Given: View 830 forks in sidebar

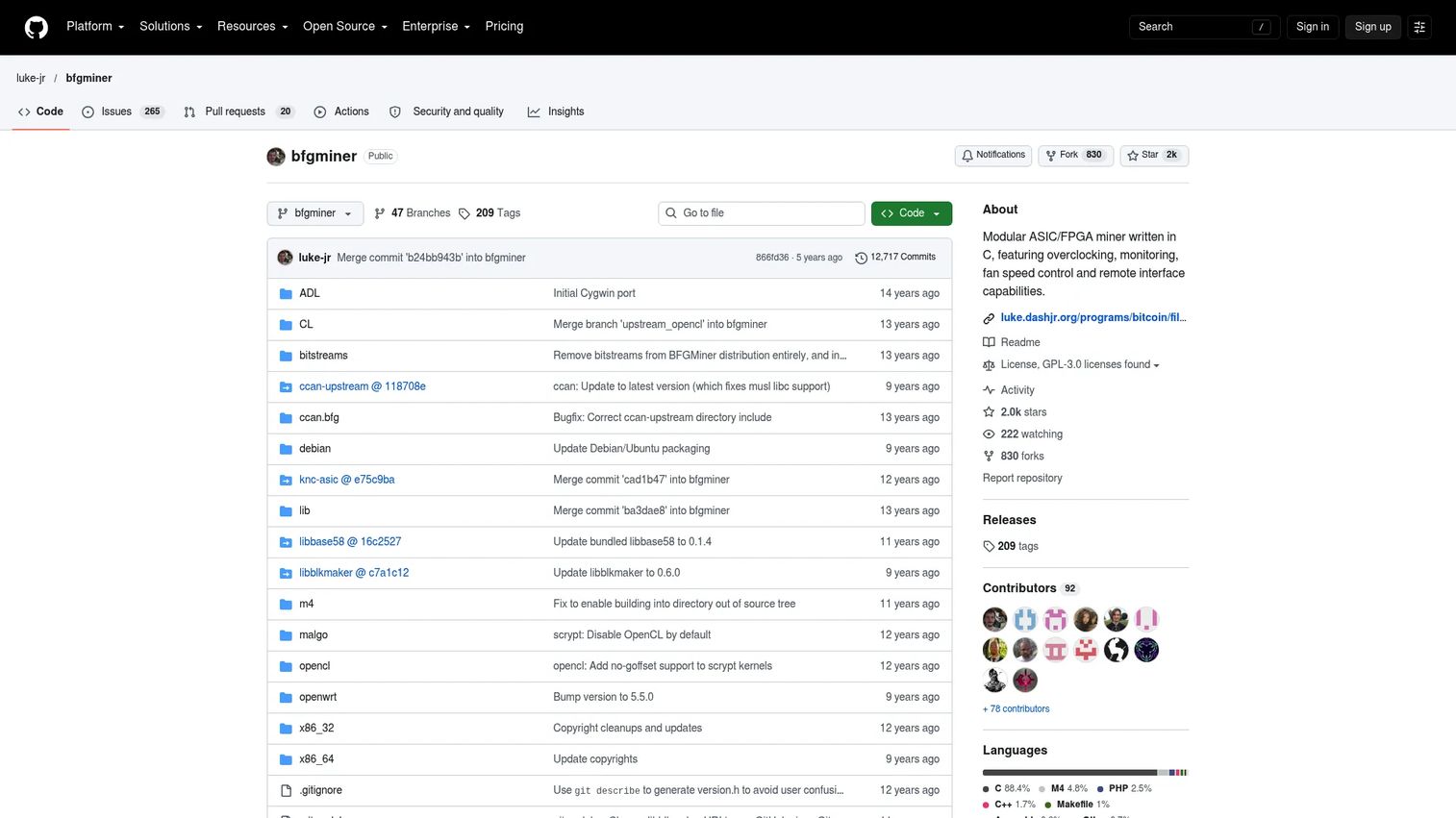Looking at the screenshot, I should (x=1014, y=457).
